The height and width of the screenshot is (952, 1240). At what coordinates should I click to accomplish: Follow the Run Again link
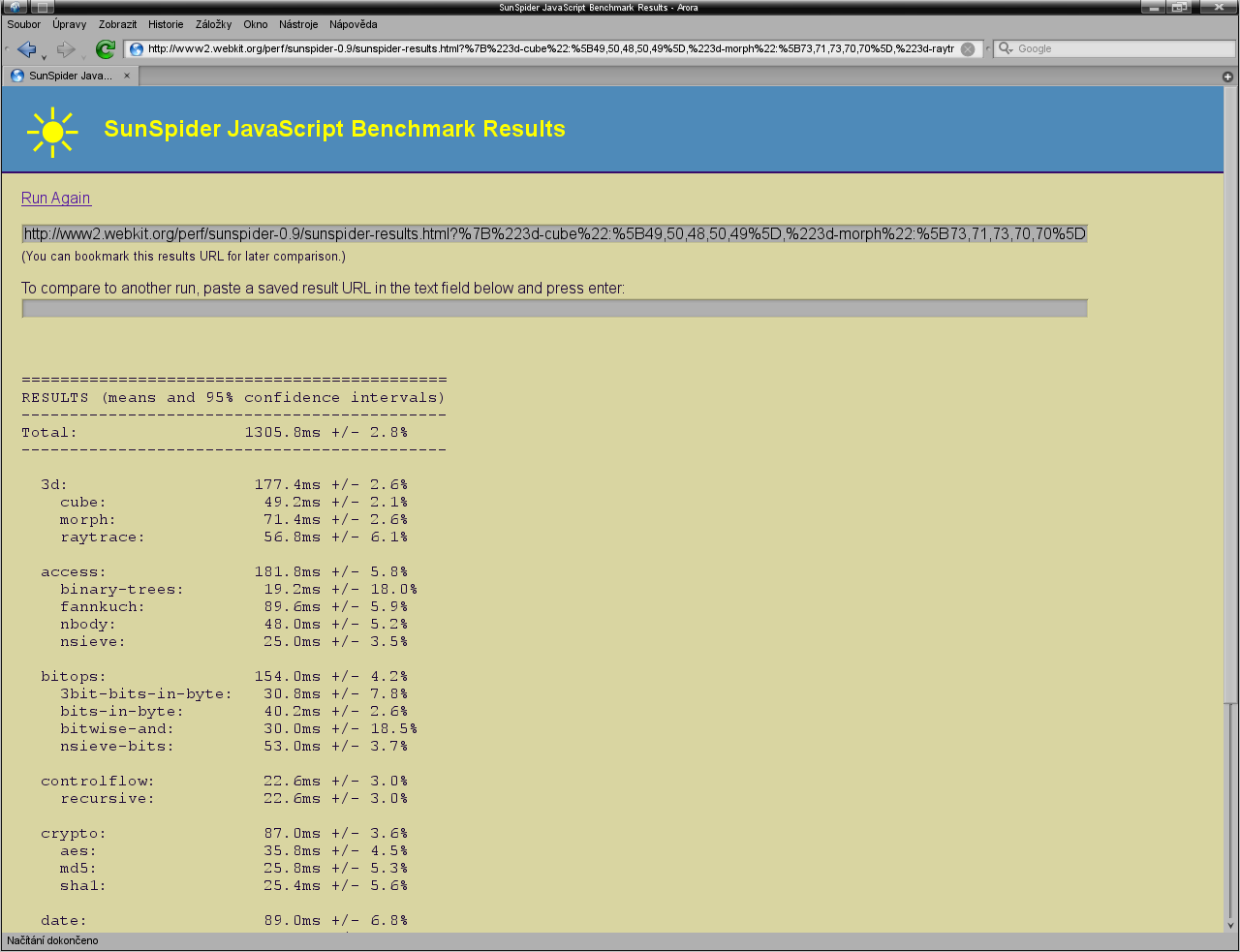point(56,198)
